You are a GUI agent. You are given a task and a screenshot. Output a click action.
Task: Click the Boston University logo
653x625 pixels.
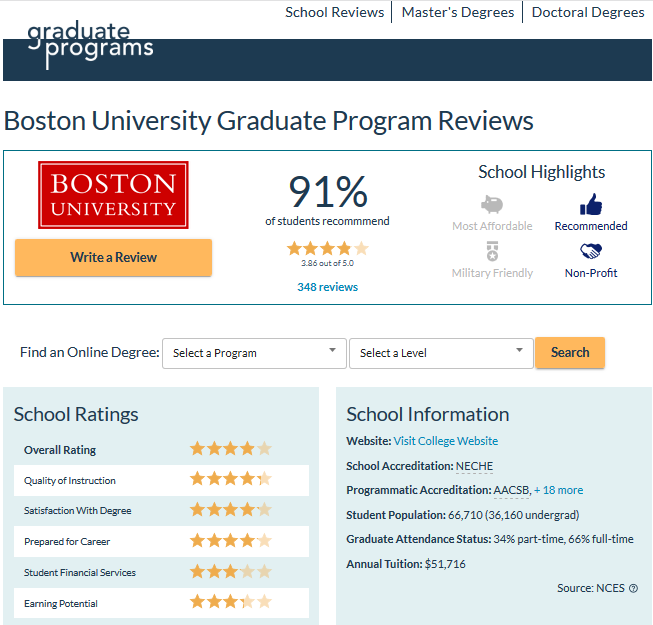113,195
